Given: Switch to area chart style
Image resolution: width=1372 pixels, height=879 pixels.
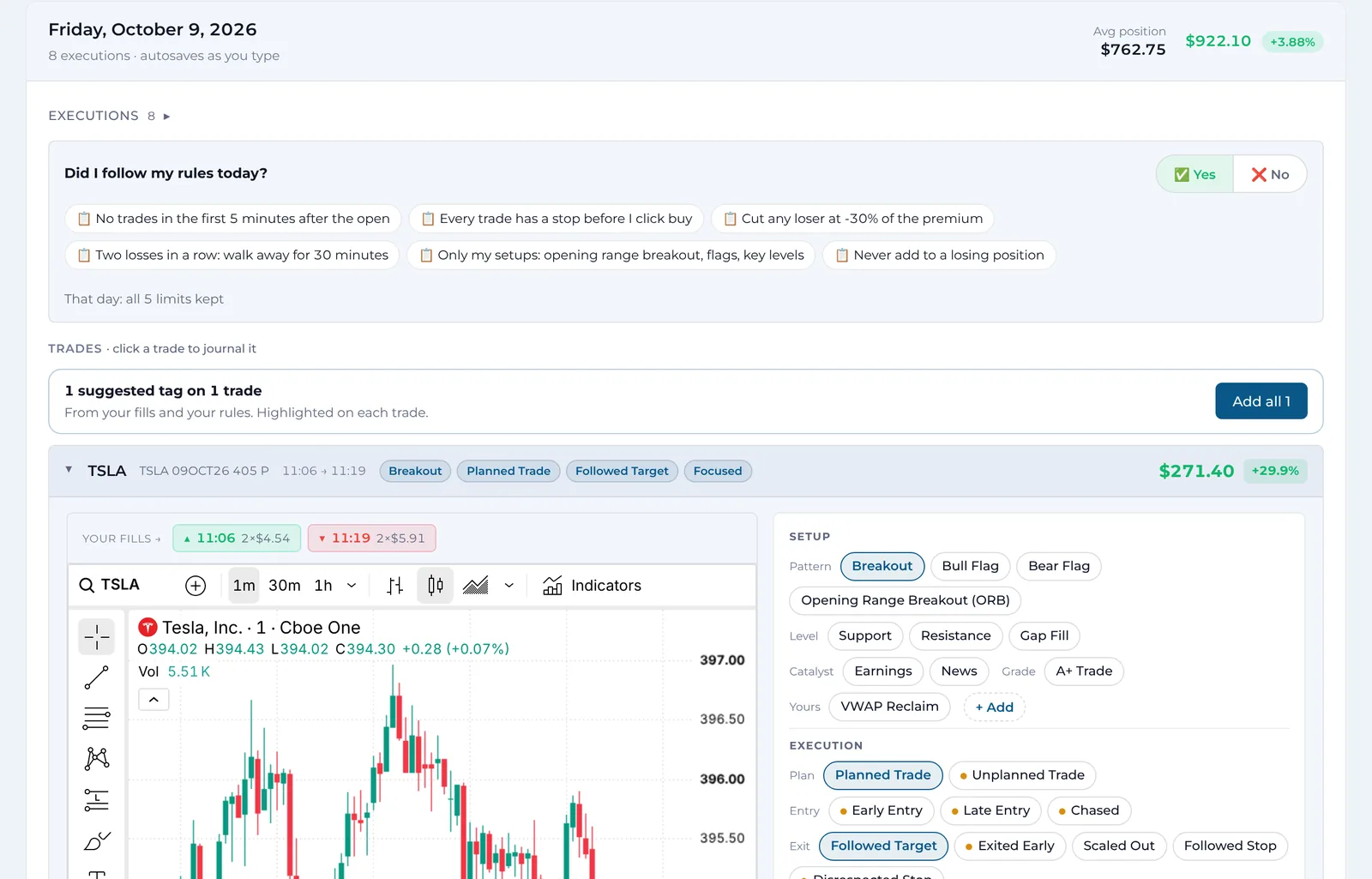Looking at the screenshot, I should point(476,586).
